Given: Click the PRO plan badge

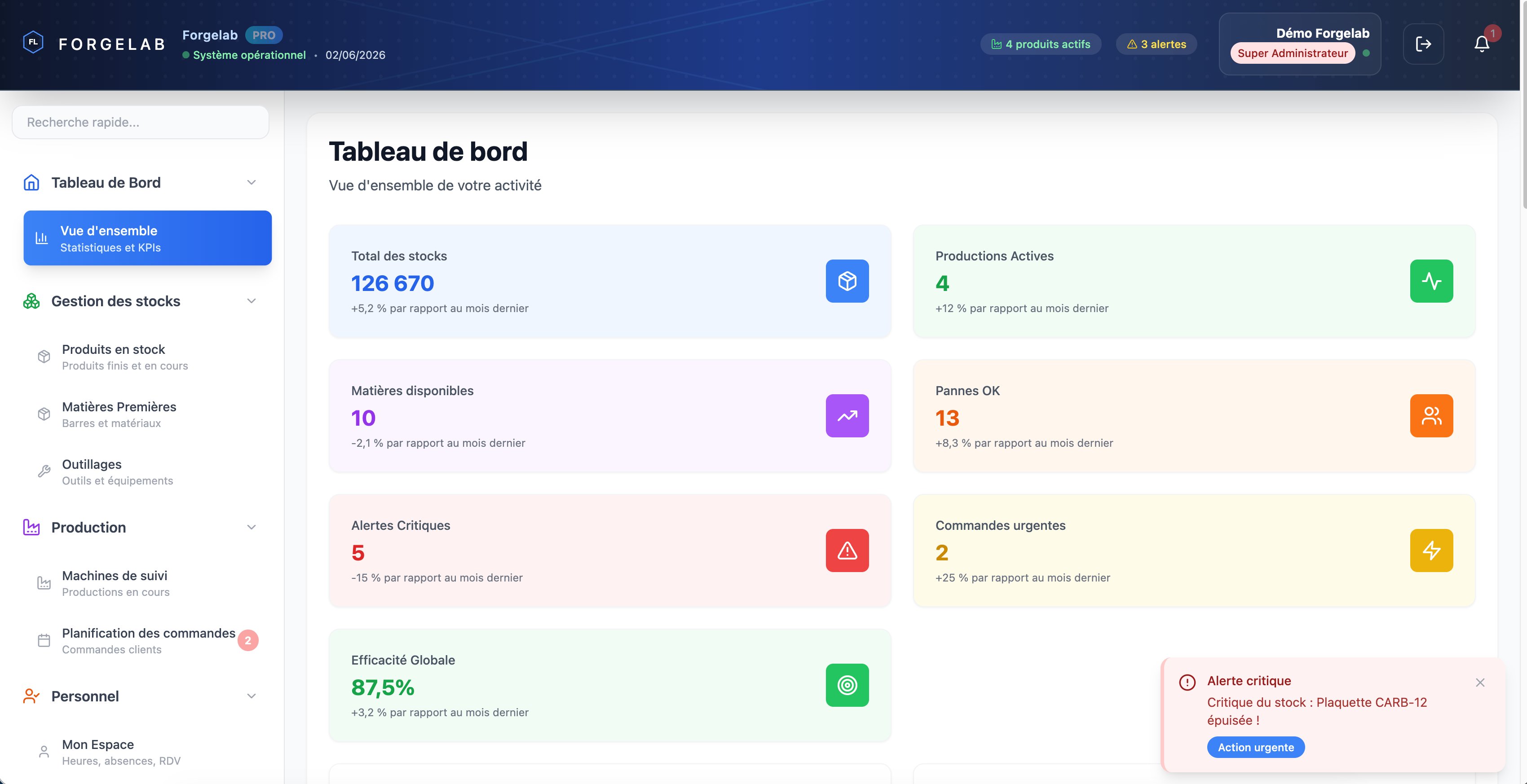Looking at the screenshot, I should coord(264,35).
